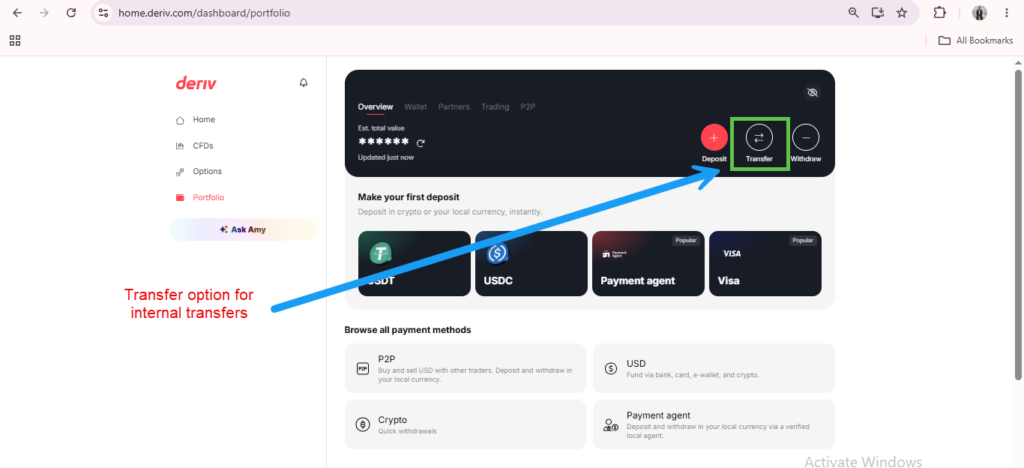Click the Withdraw minus button

pos(805,138)
